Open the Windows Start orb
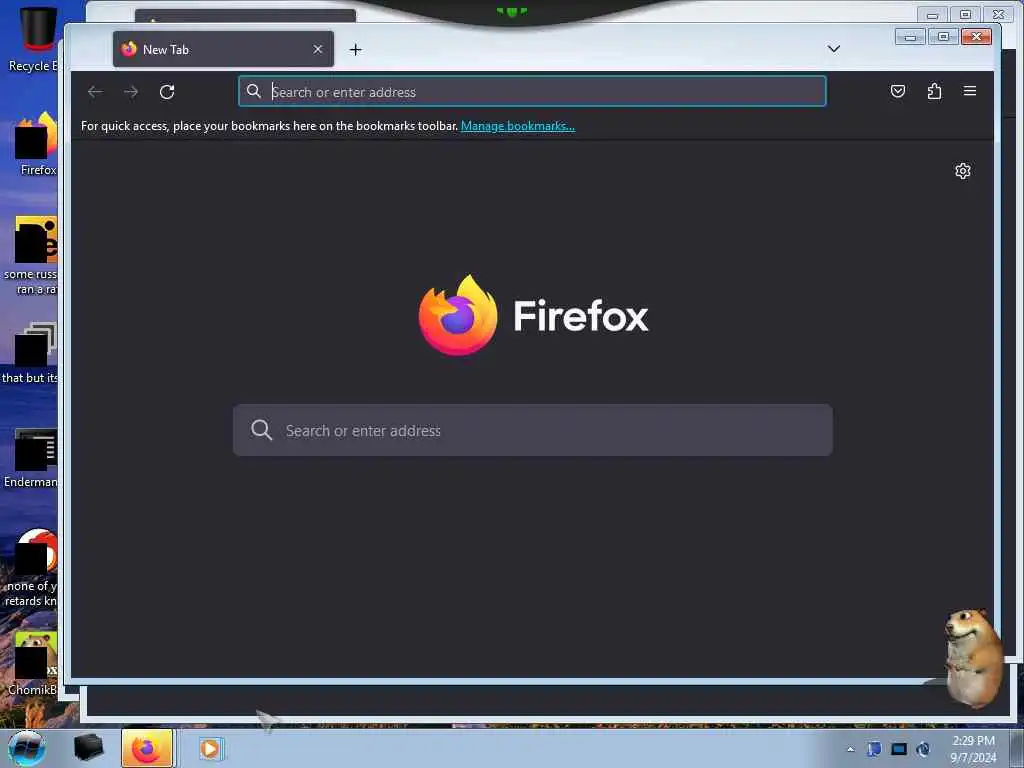 [x=27, y=748]
